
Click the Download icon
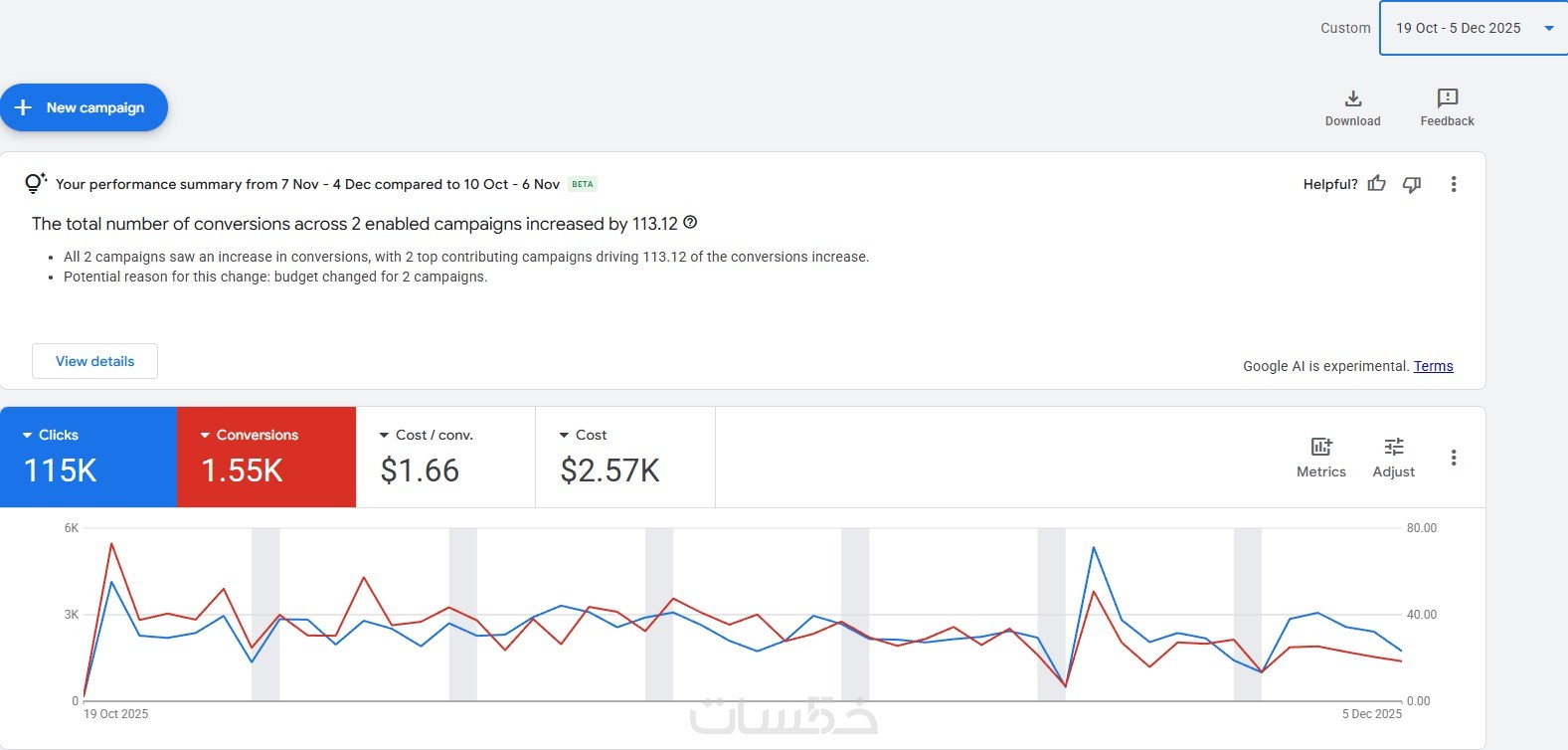[x=1352, y=98]
